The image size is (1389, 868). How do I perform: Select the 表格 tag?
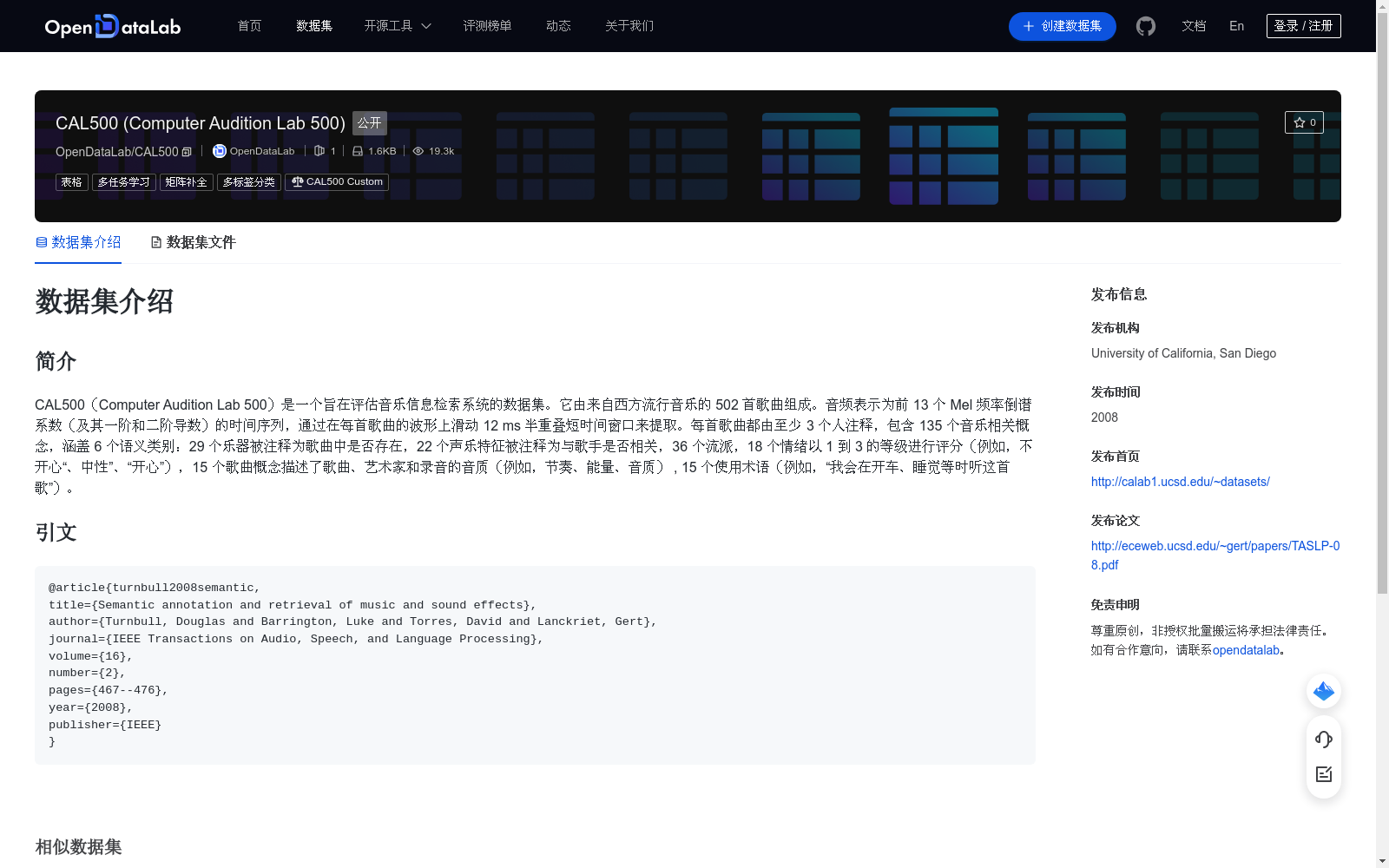(x=72, y=182)
